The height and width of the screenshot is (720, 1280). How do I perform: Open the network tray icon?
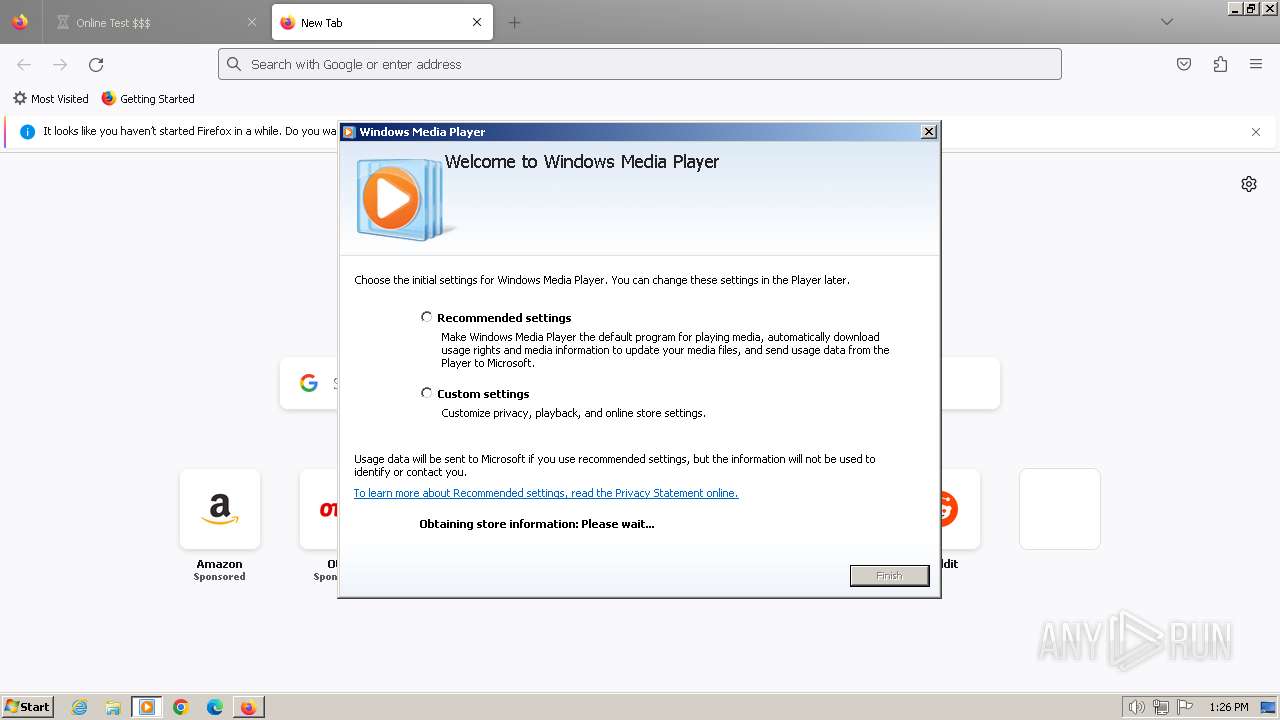[x=1161, y=707]
